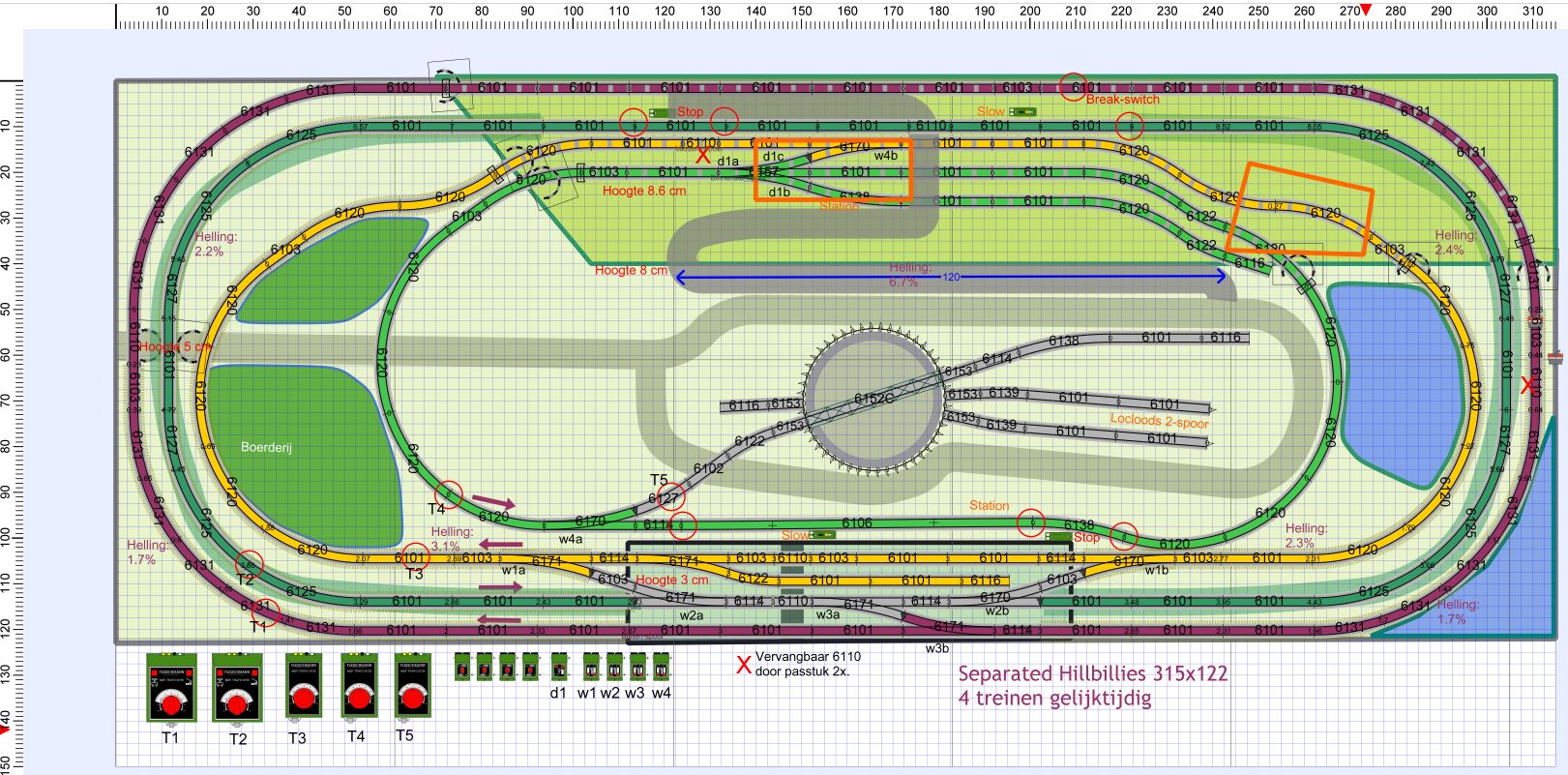Select the blue 120 dimension arrow line
Viewport: 1568px width, 775px height.
coord(951,278)
